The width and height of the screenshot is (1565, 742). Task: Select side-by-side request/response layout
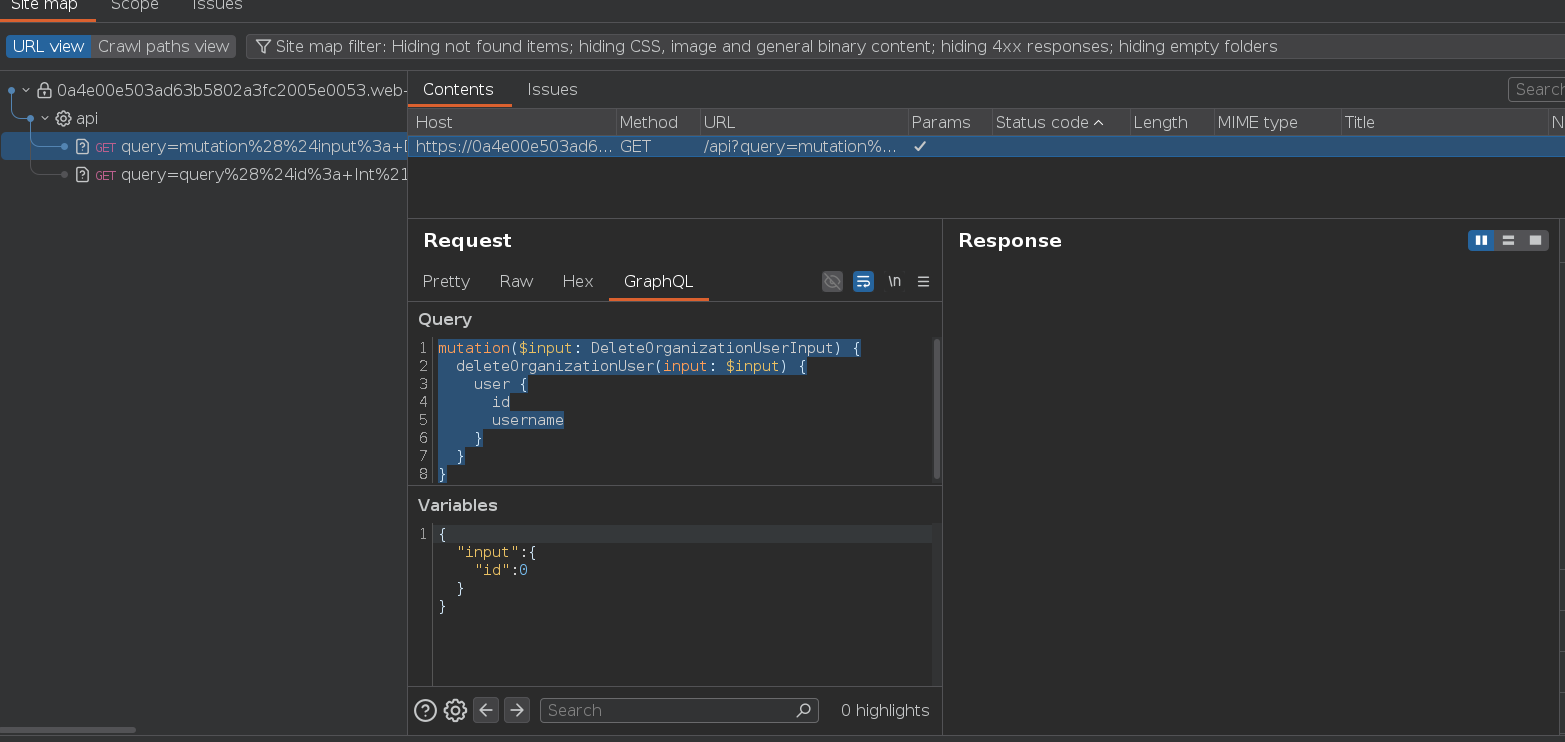click(1481, 240)
